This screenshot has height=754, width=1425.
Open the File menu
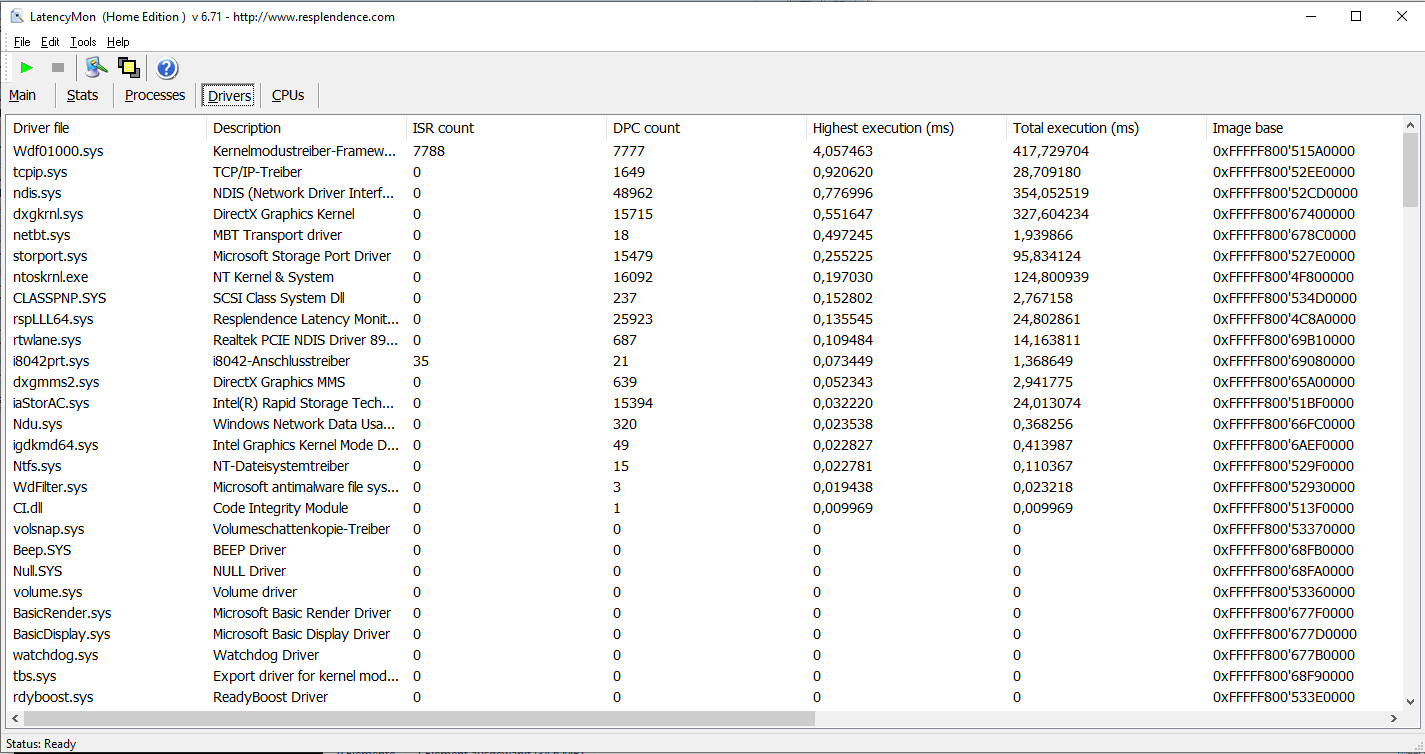click(x=22, y=42)
